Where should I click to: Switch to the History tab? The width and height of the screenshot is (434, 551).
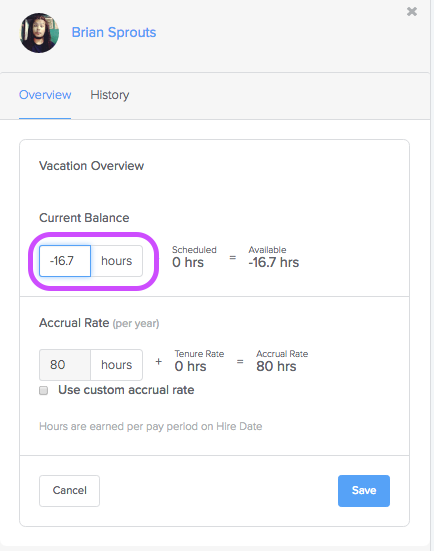(110, 95)
